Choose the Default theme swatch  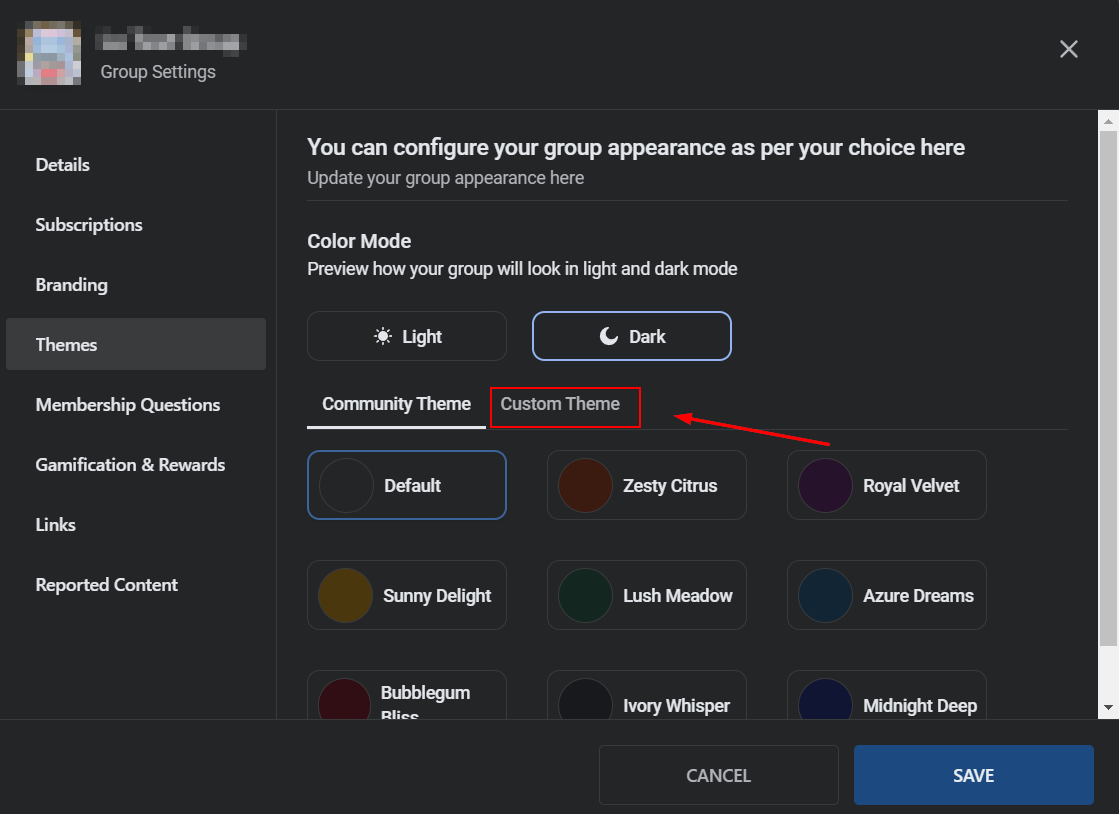pyautogui.click(x=407, y=485)
